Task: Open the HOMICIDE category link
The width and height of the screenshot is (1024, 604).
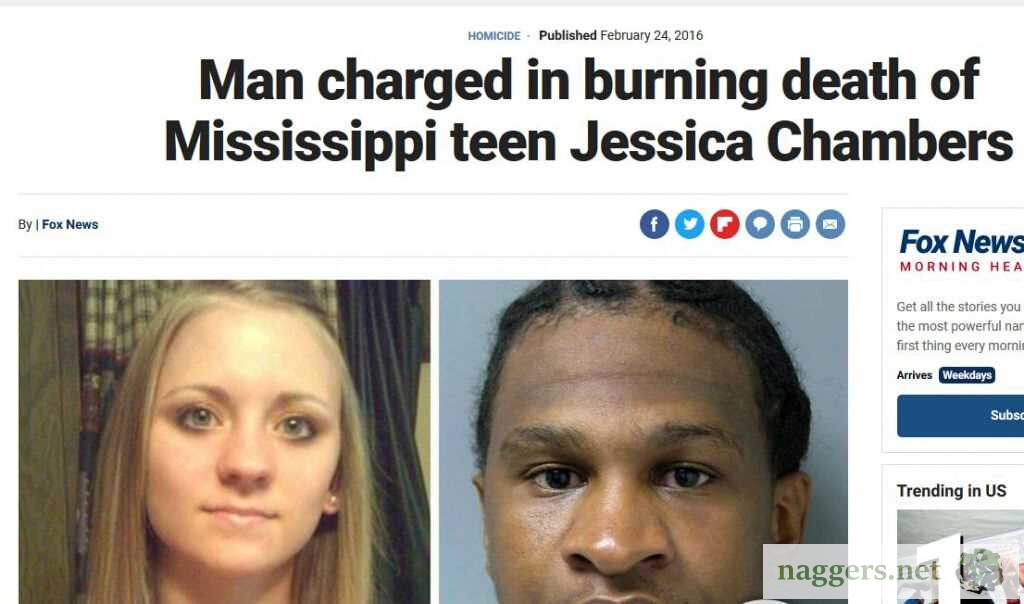Action: [494, 36]
